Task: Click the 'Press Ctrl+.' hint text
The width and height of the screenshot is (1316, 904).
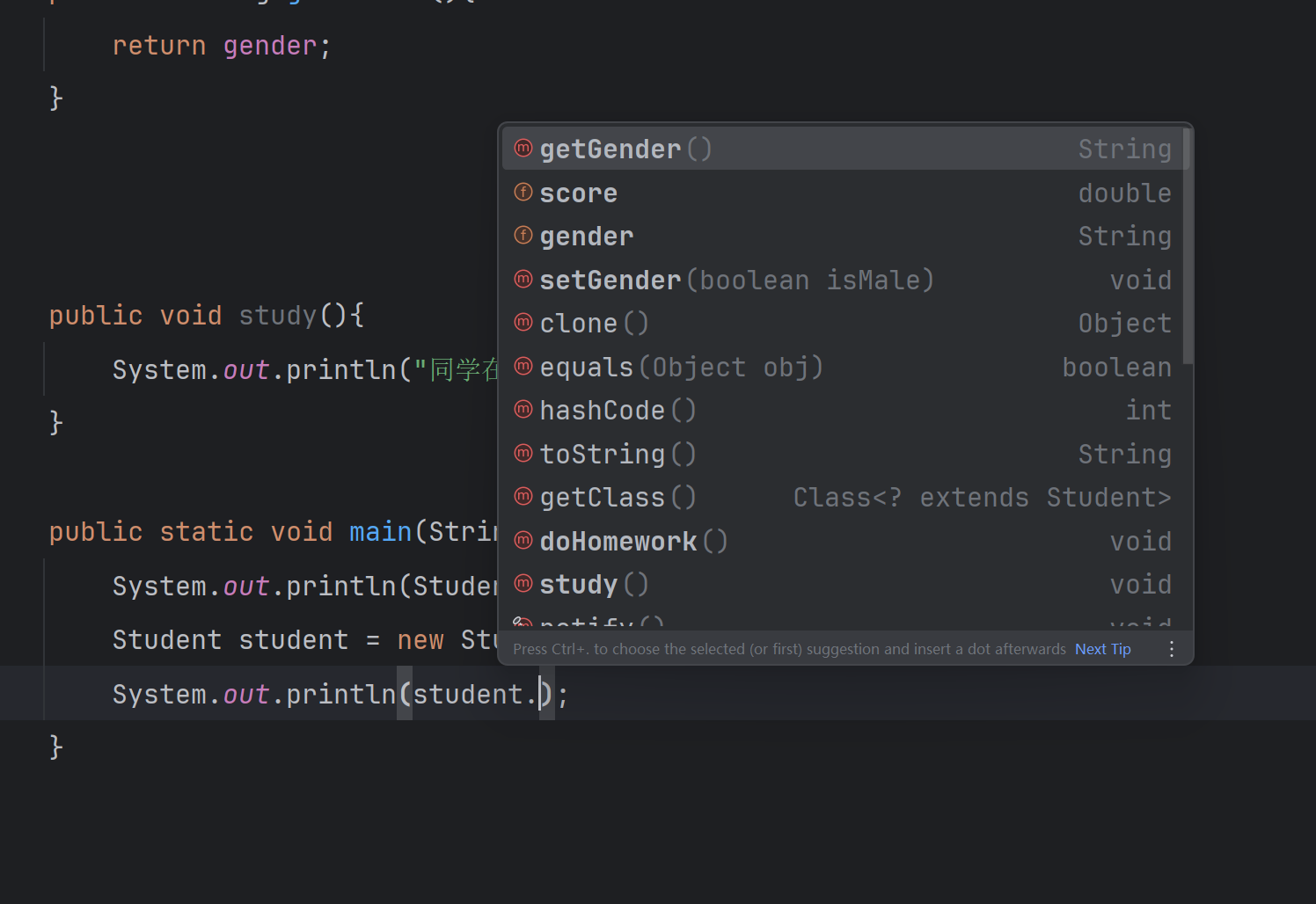Action: (789, 649)
